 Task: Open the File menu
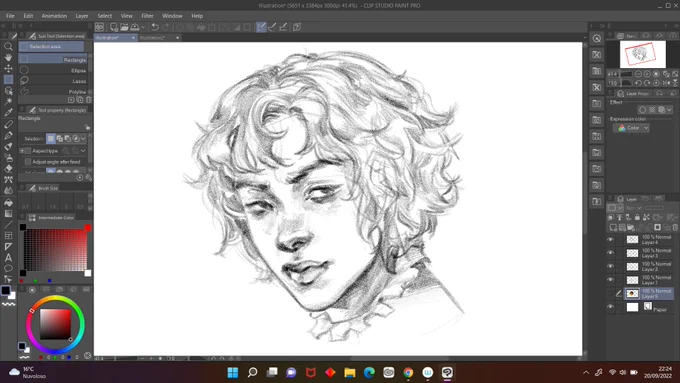click(10, 16)
